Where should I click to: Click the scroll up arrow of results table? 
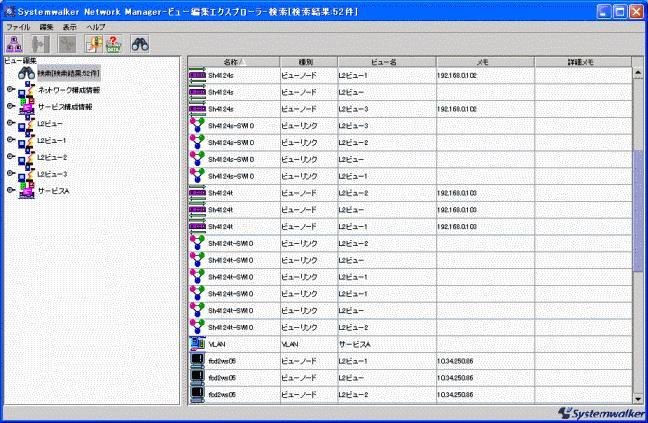pos(638,73)
